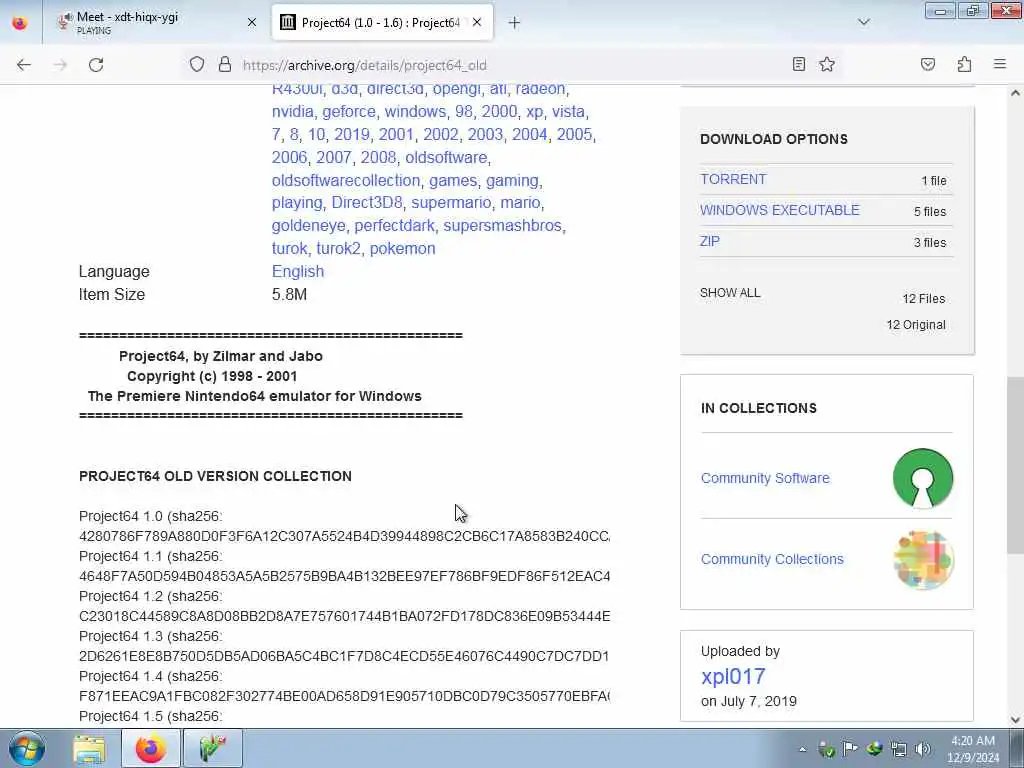Open the Firefox View icon in tab bar
1024x768 pixels.
[20, 23]
